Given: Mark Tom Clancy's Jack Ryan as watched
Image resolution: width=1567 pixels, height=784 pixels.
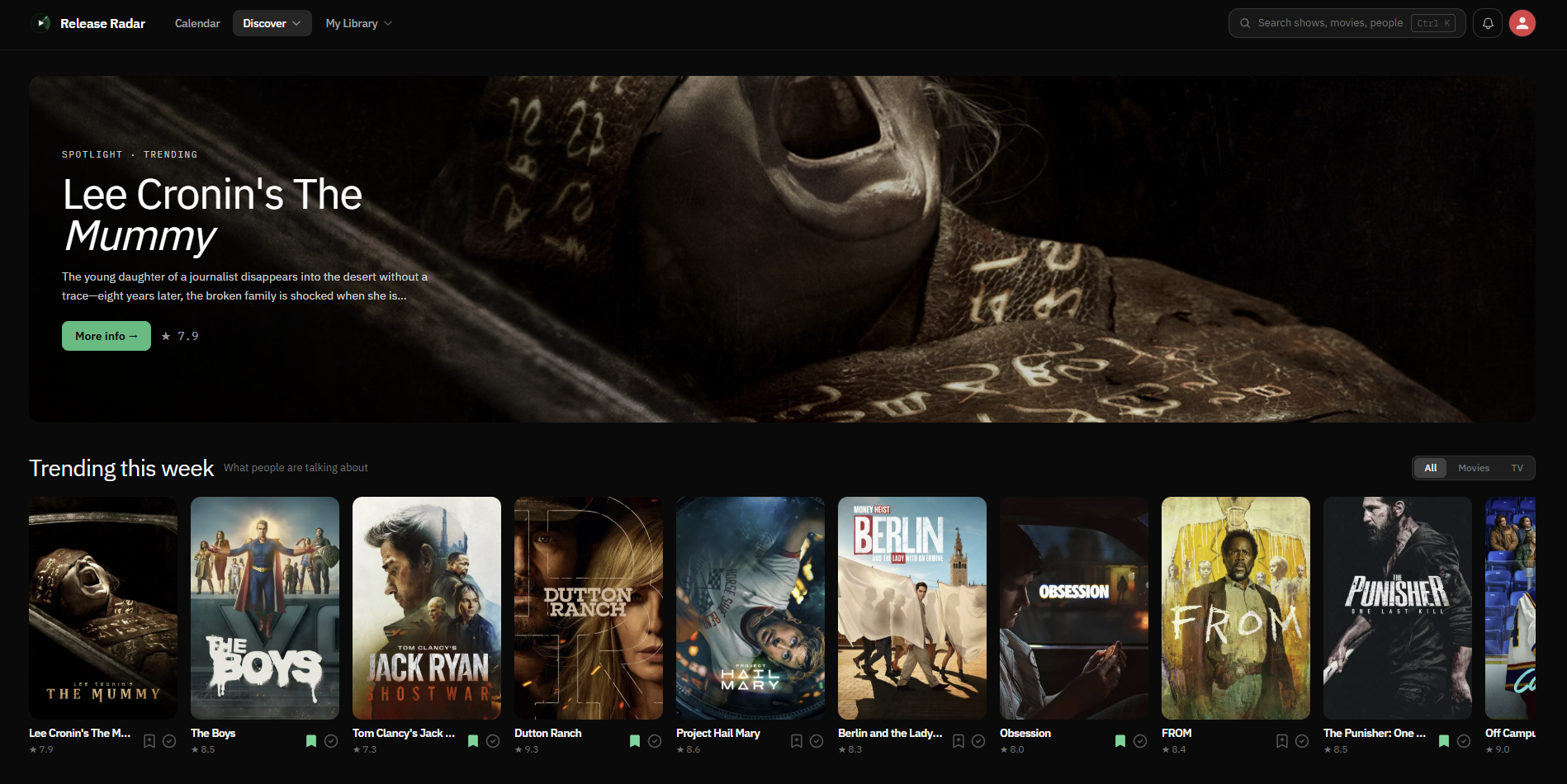Looking at the screenshot, I should (x=493, y=741).
